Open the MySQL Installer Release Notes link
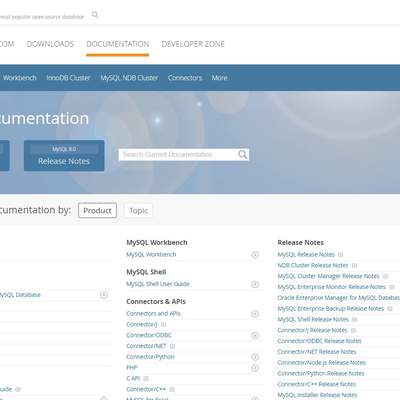 [318, 395]
